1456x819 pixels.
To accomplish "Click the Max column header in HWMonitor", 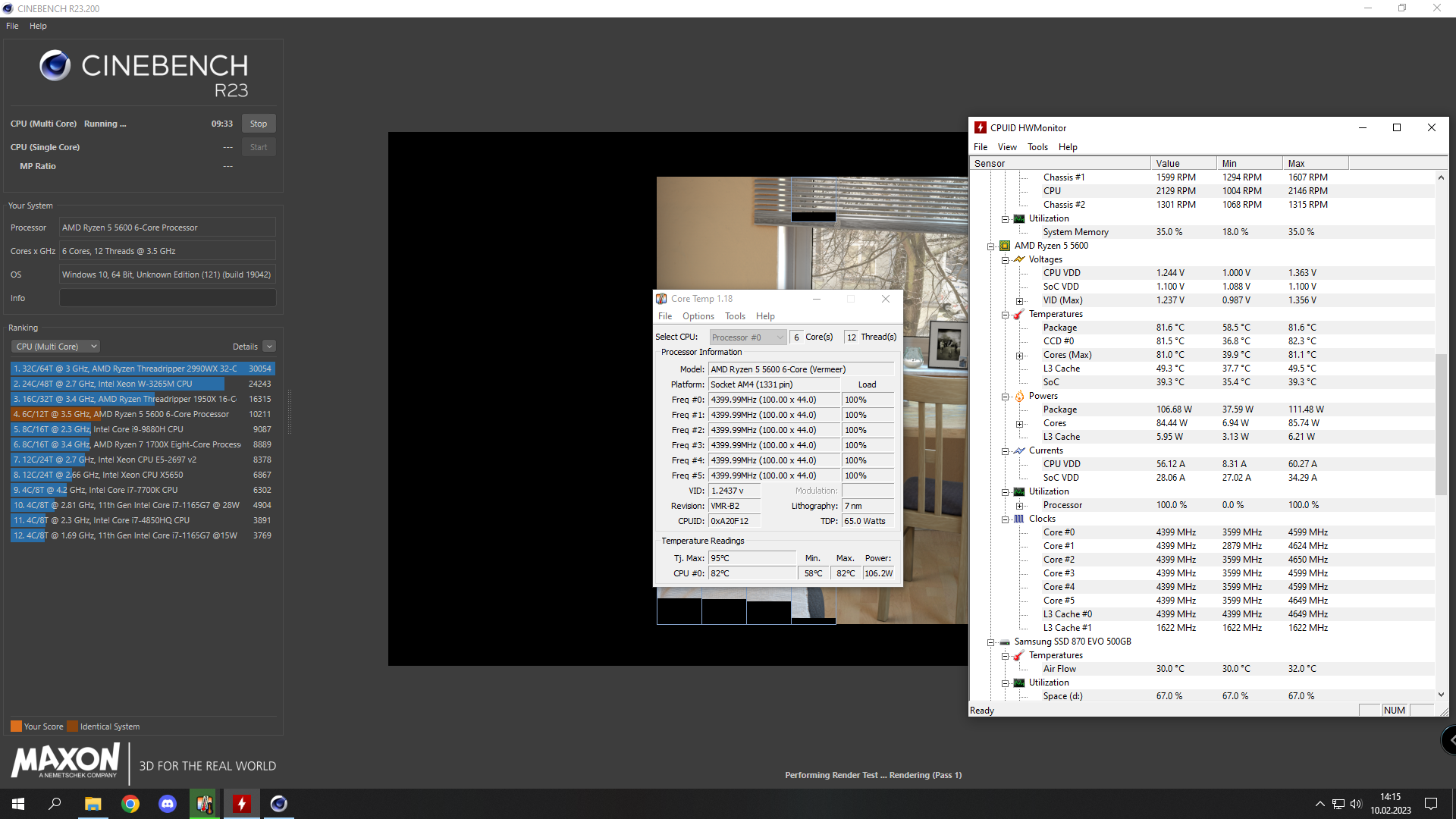I will (1315, 163).
